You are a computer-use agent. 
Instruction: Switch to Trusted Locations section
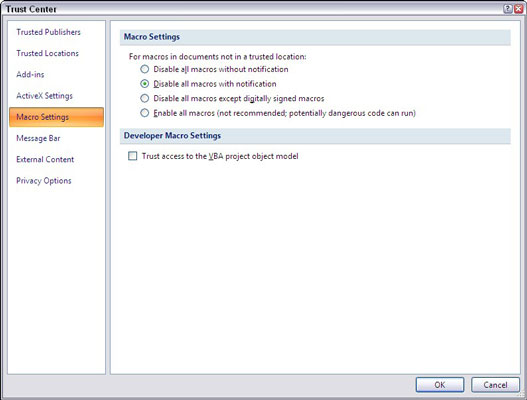coord(47,53)
